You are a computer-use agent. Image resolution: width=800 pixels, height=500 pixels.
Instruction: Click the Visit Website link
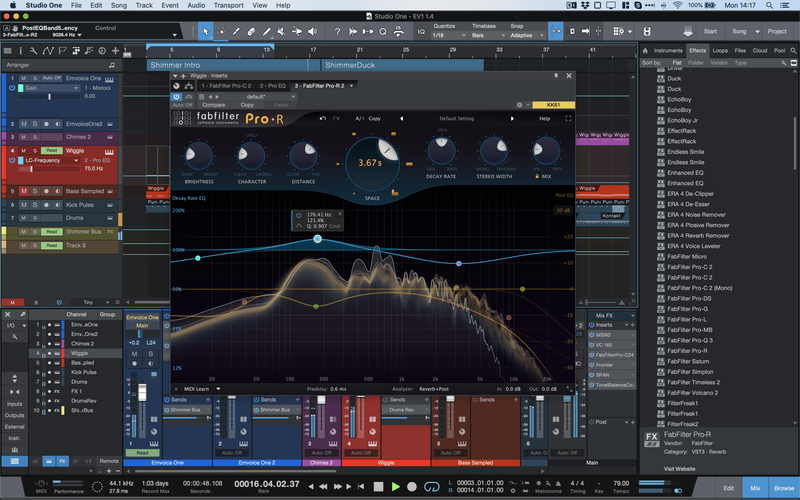click(679, 468)
